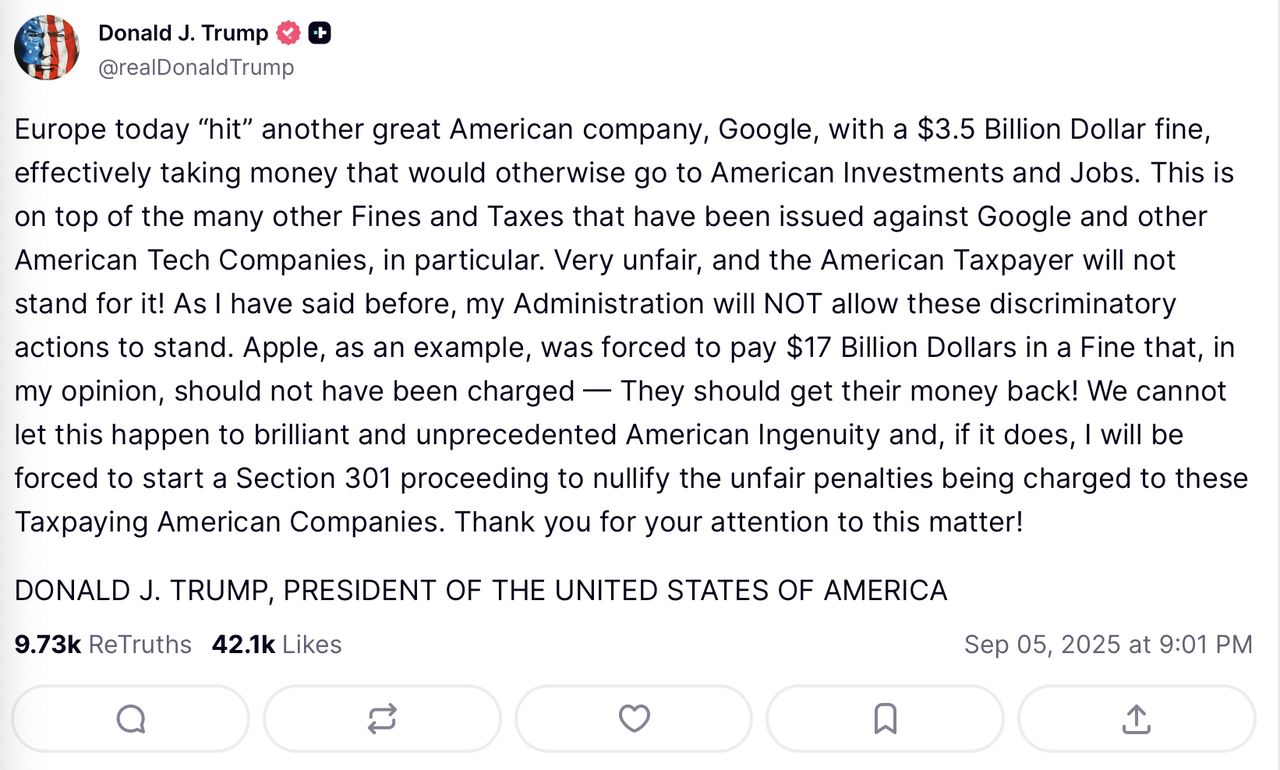The width and height of the screenshot is (1280, 770).
Task: Click the share upload-arrow icon
Action: [x=1136, y=718]
